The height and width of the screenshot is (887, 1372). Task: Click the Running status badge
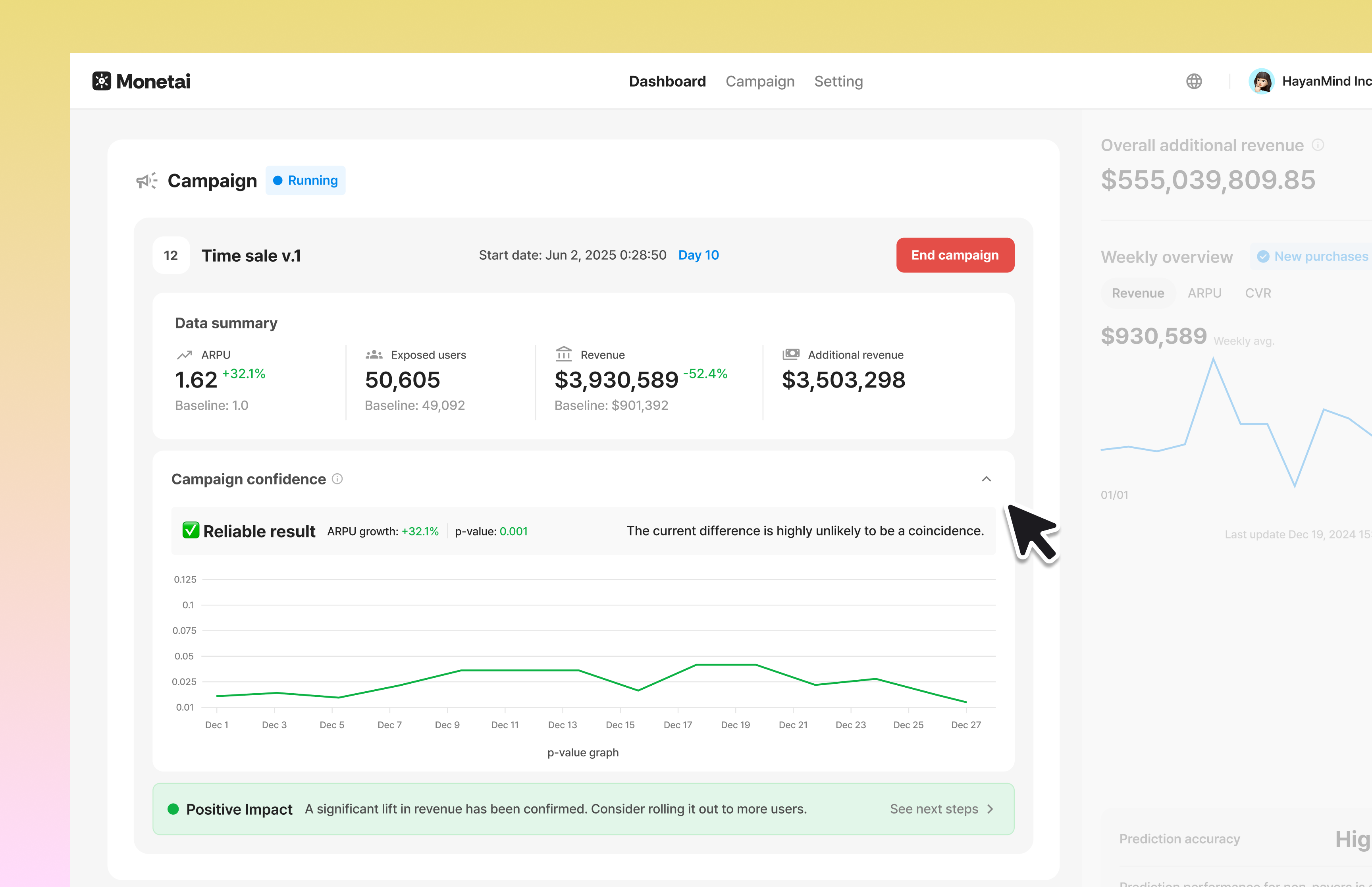click(x=305, y=181)
